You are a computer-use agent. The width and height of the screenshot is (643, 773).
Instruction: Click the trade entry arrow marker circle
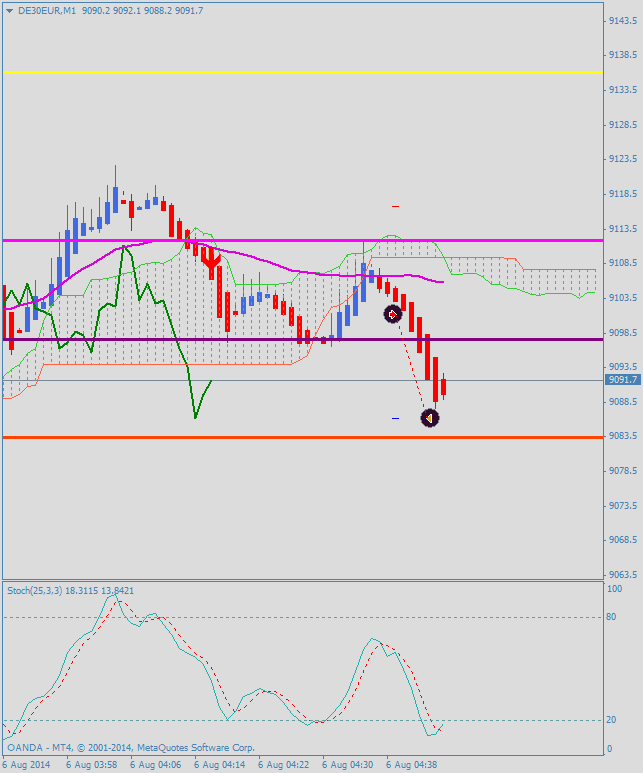393,314
